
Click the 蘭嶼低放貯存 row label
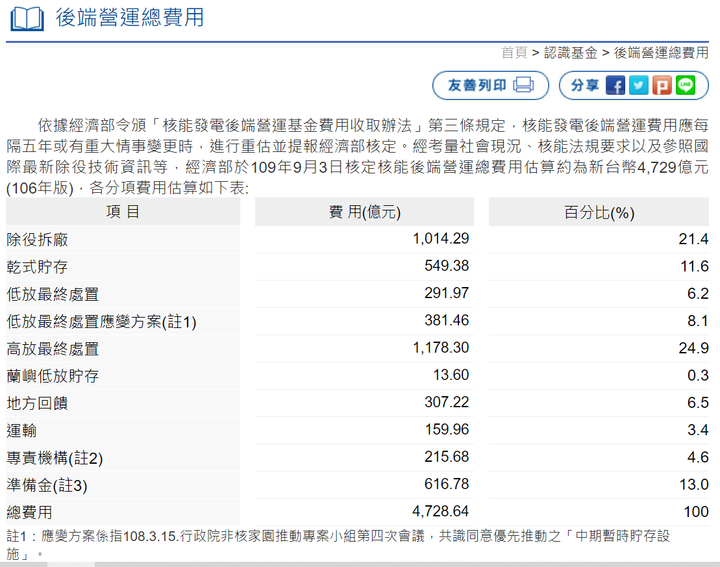click(x=53, y=376)
